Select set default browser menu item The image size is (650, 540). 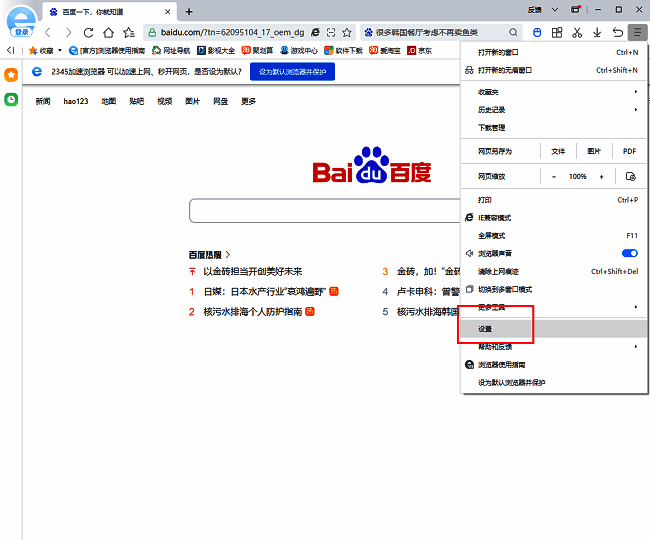pyautogui.click(x=553, y=383)
